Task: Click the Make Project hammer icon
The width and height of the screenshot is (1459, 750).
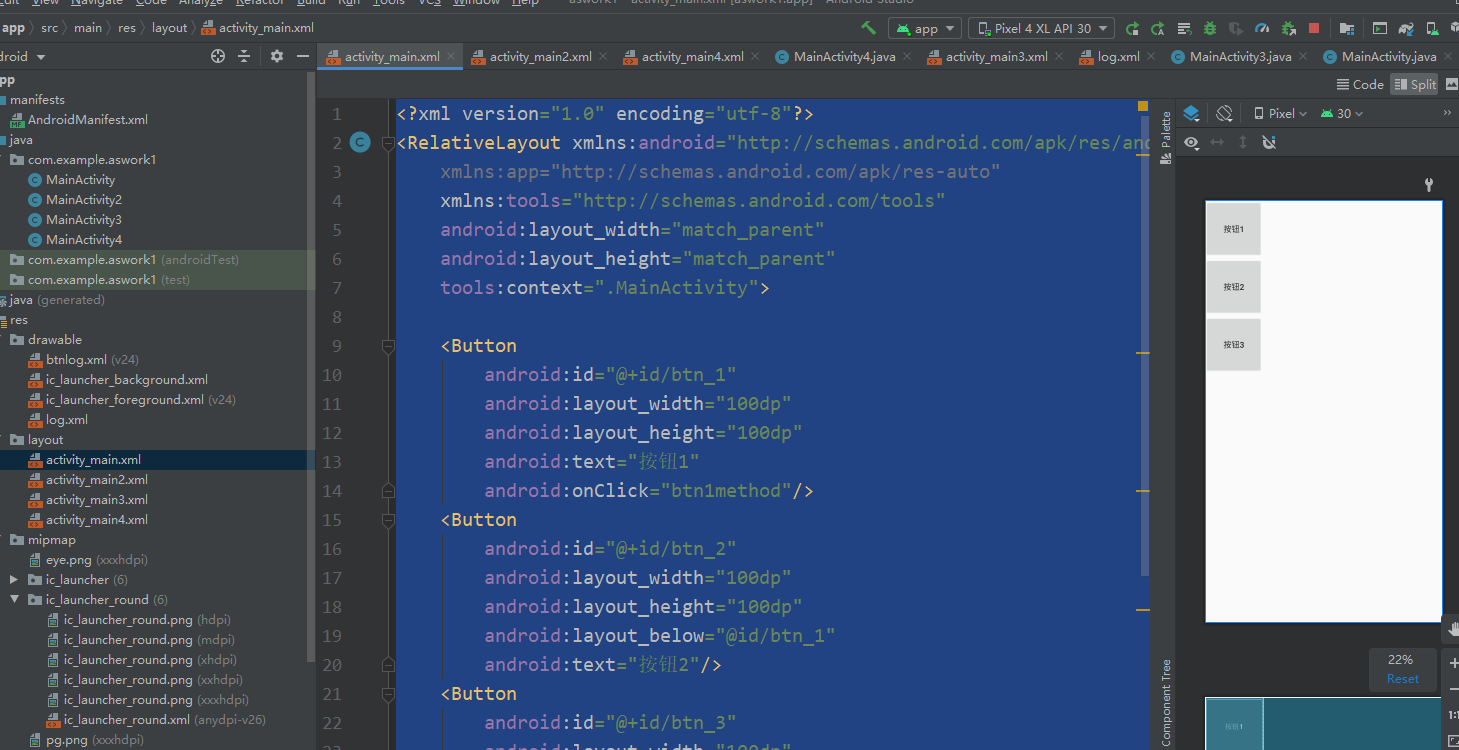Action: pos(869,28)
